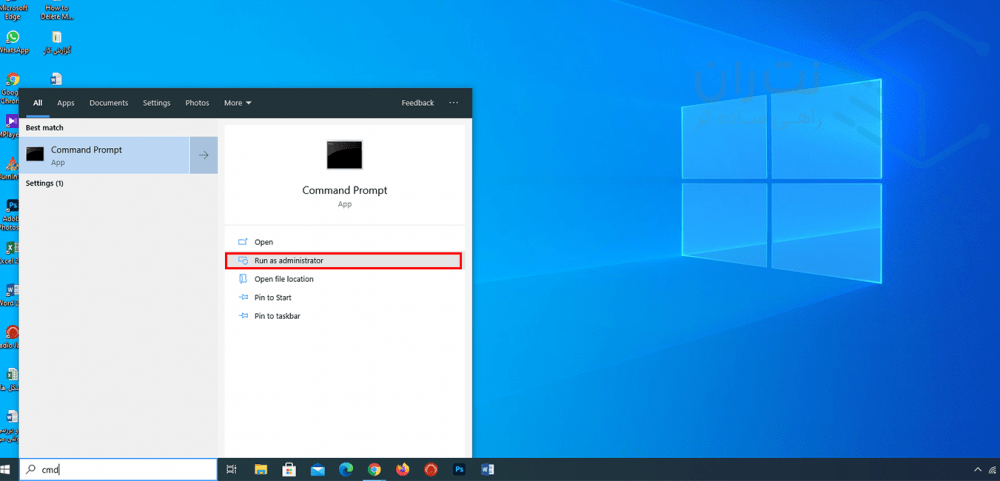Open Google Chrome from the taskbar
Screen dimensions: 1000x481
374,469
